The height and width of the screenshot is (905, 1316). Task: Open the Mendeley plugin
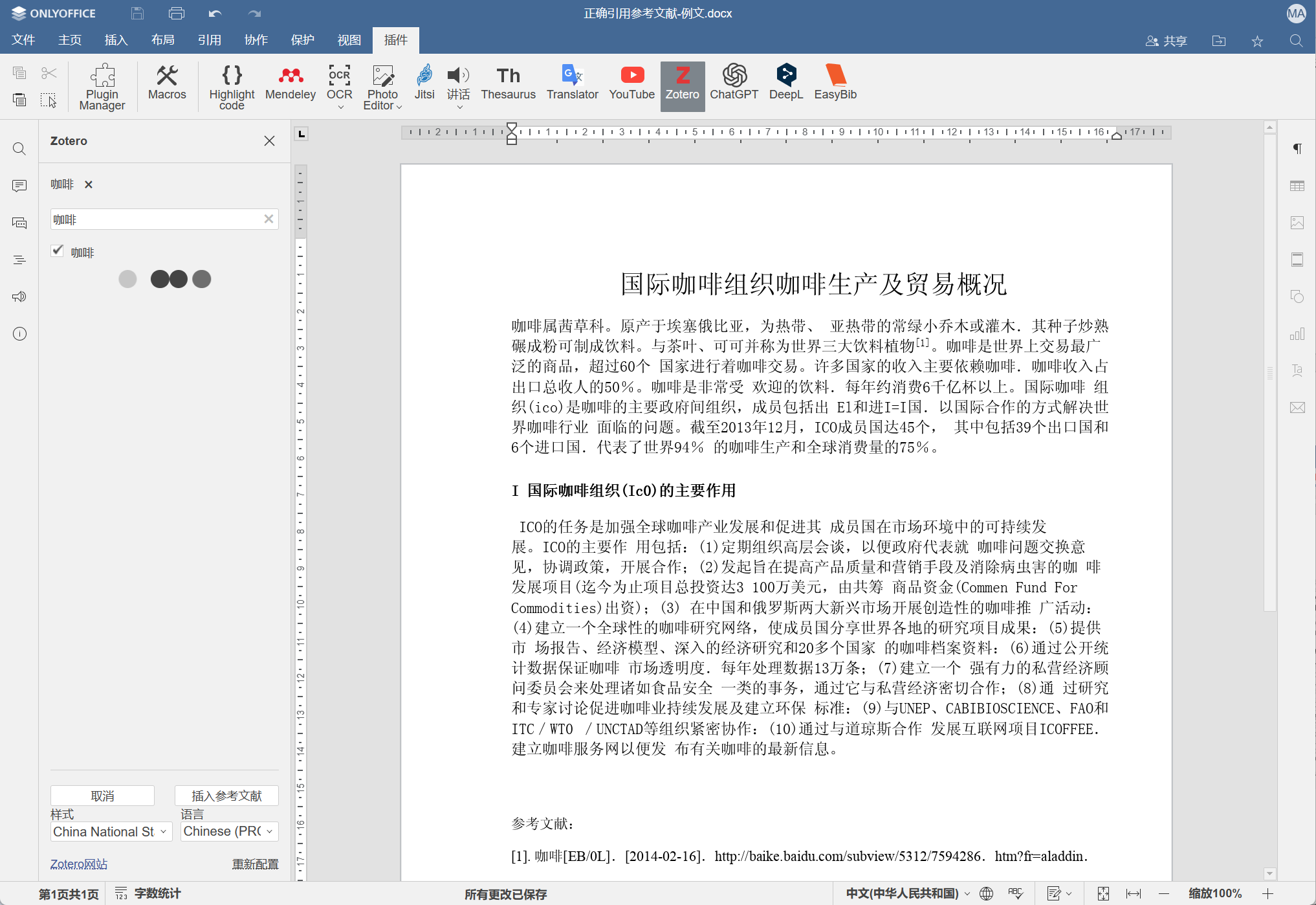tap(291, 84)
